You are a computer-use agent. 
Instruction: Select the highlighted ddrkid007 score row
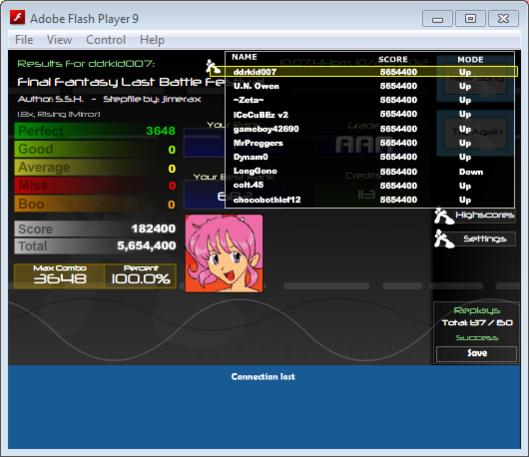click(364, 72)
